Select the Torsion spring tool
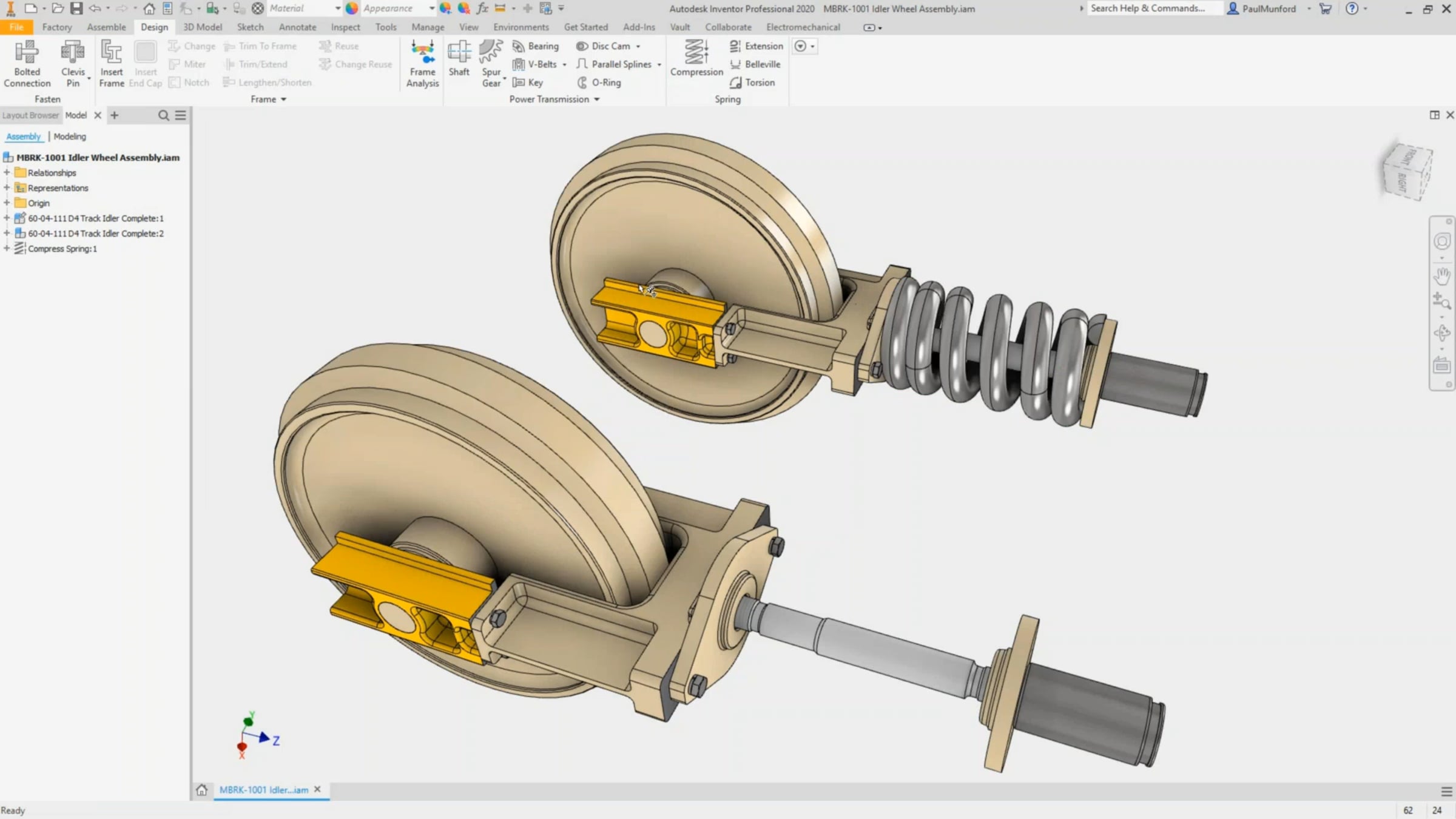This screenshot has width=1456, height=819. tap(752, 83)
